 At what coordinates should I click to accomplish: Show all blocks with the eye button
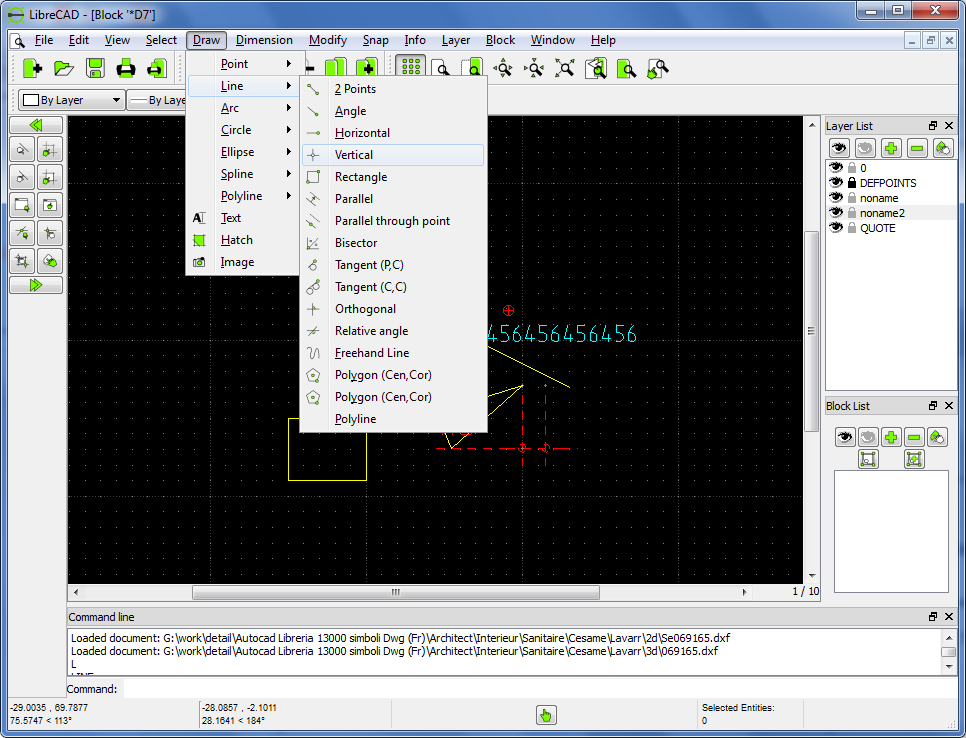pos(845,437)
